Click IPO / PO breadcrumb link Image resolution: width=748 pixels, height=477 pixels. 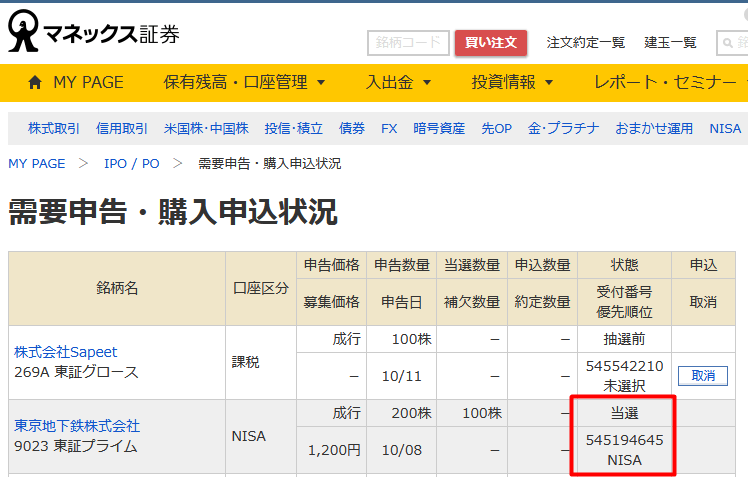click(132, 164)
